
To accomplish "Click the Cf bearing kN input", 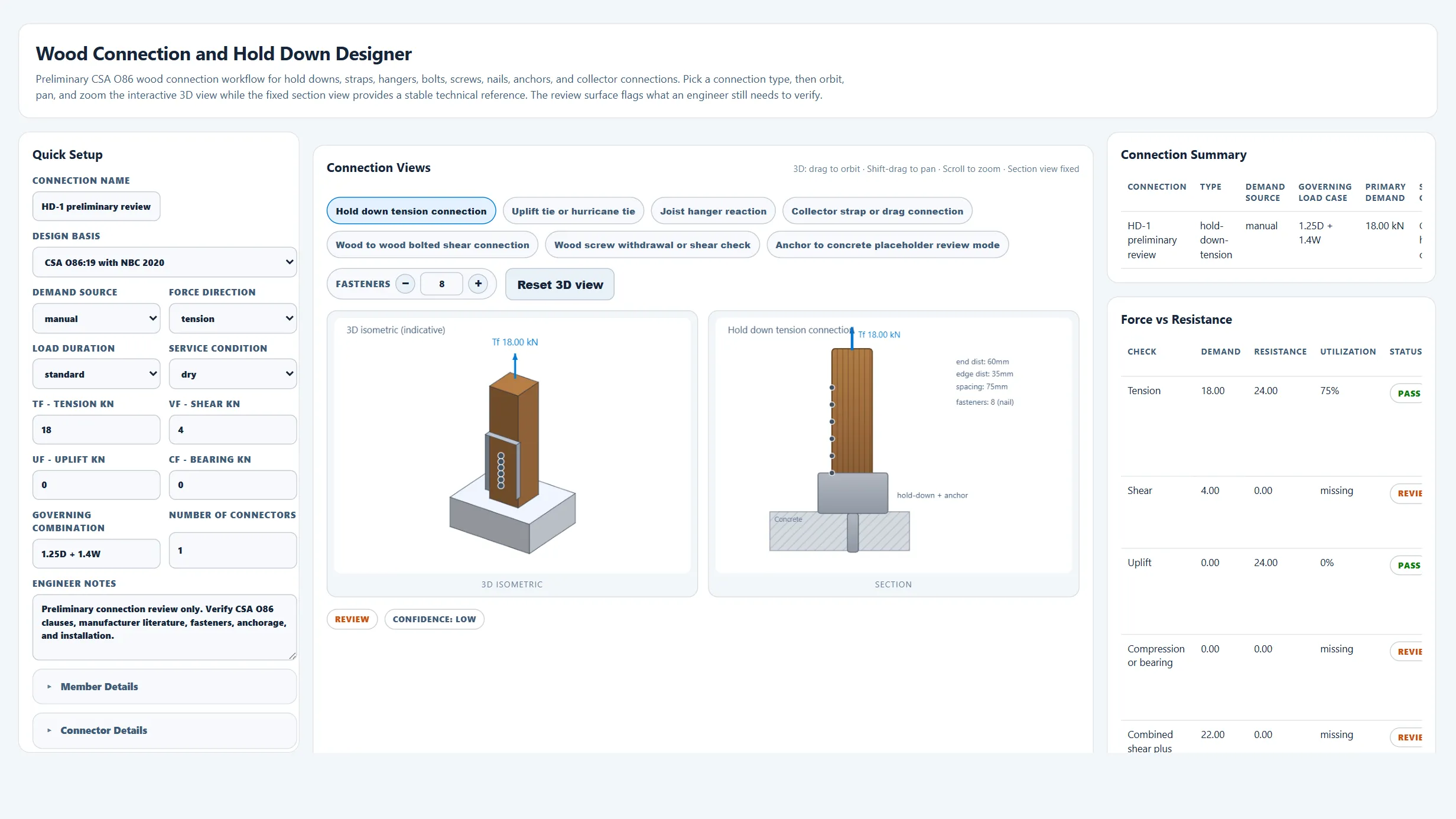I will [x=233, y=485].
